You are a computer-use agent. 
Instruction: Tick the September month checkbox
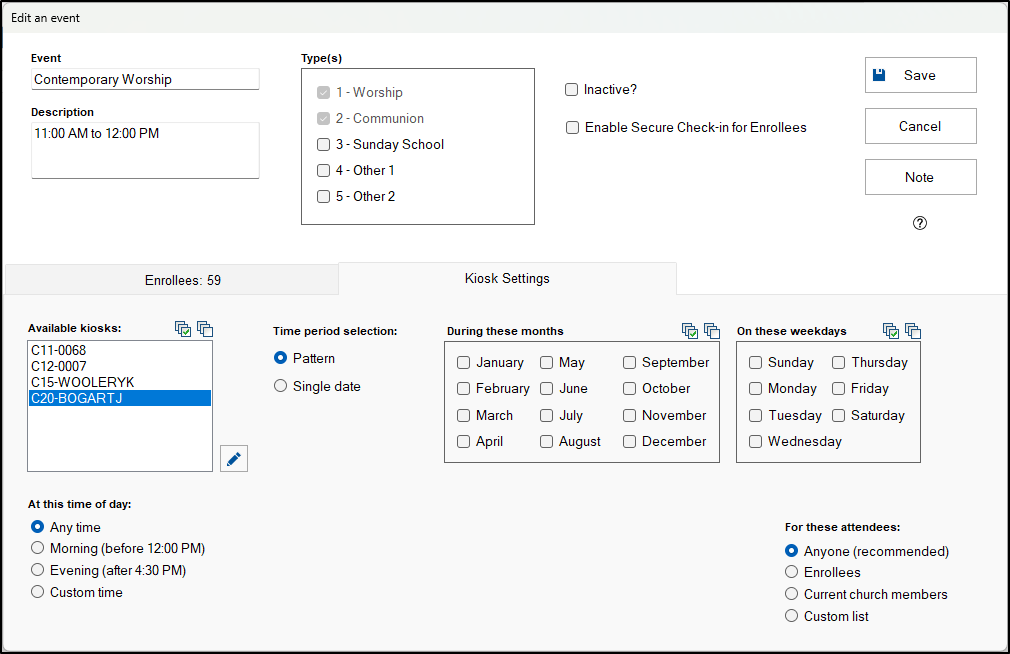631,362
